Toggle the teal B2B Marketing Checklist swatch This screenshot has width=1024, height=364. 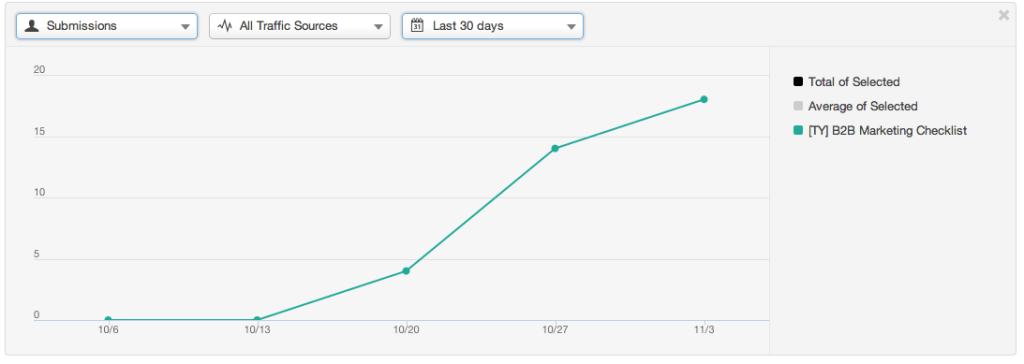(797, 131)
